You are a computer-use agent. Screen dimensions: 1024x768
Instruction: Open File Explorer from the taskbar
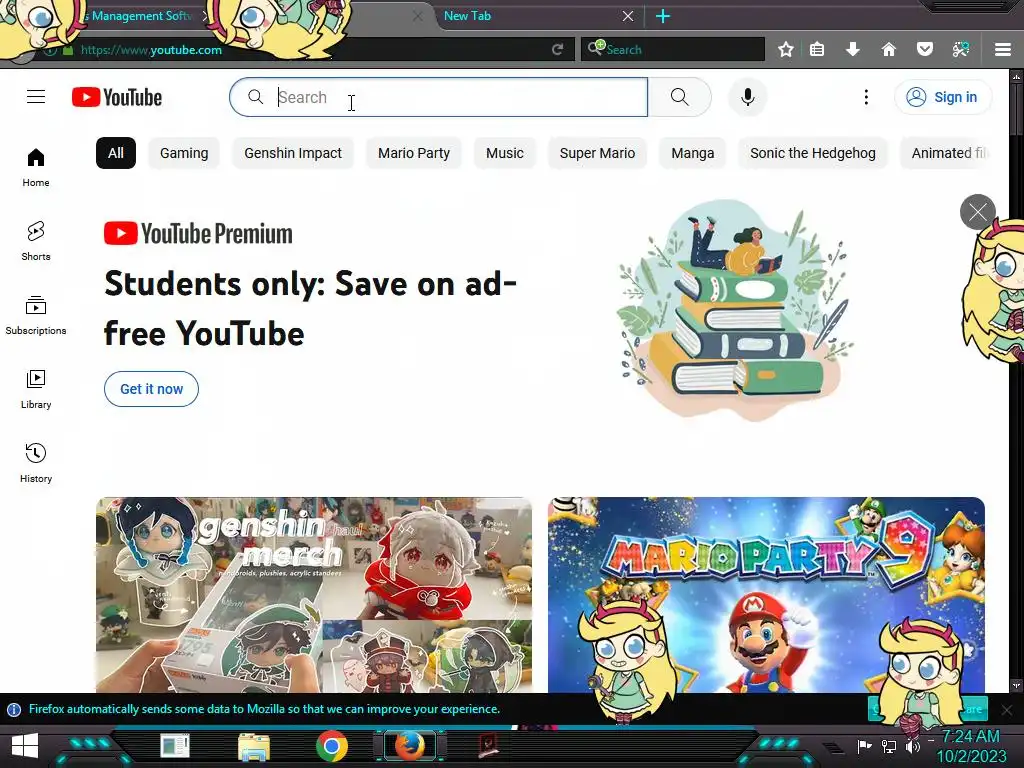pos(254,746)
